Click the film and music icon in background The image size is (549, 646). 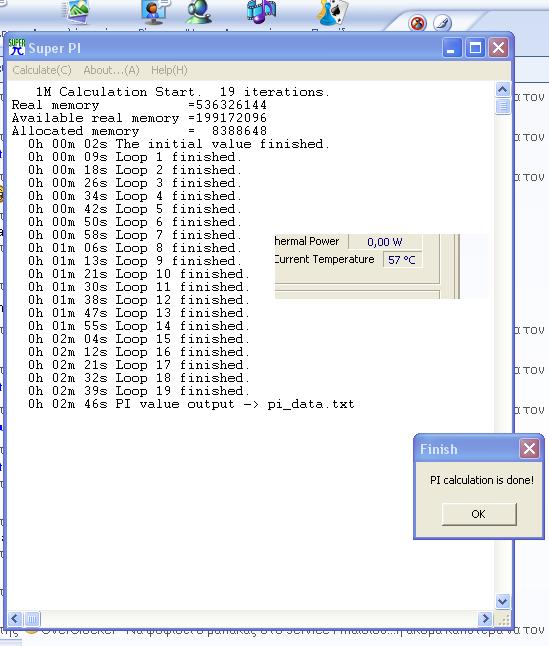[x=260, y=12]
